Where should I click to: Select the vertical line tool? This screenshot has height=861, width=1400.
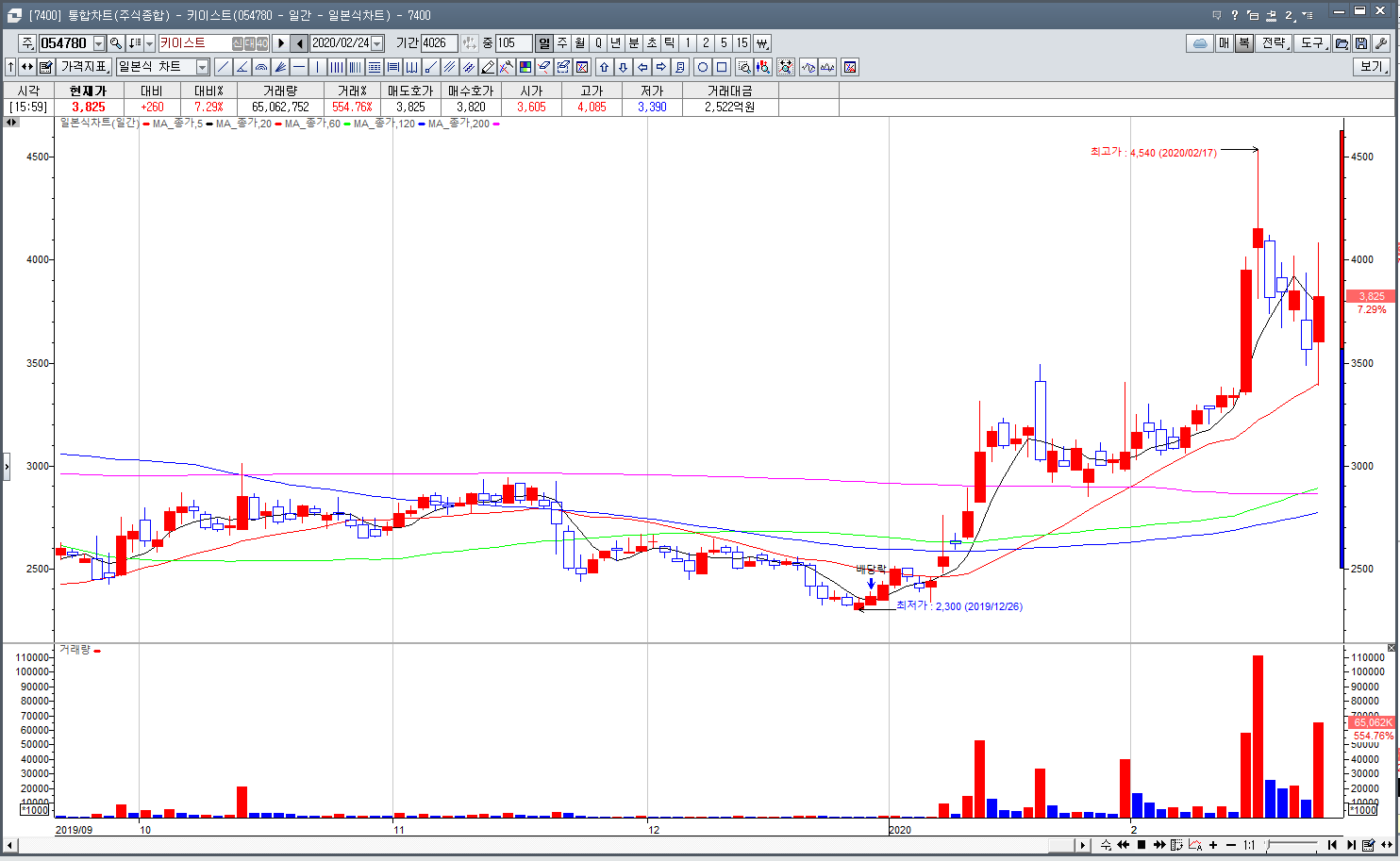click(x=318, y=67)
